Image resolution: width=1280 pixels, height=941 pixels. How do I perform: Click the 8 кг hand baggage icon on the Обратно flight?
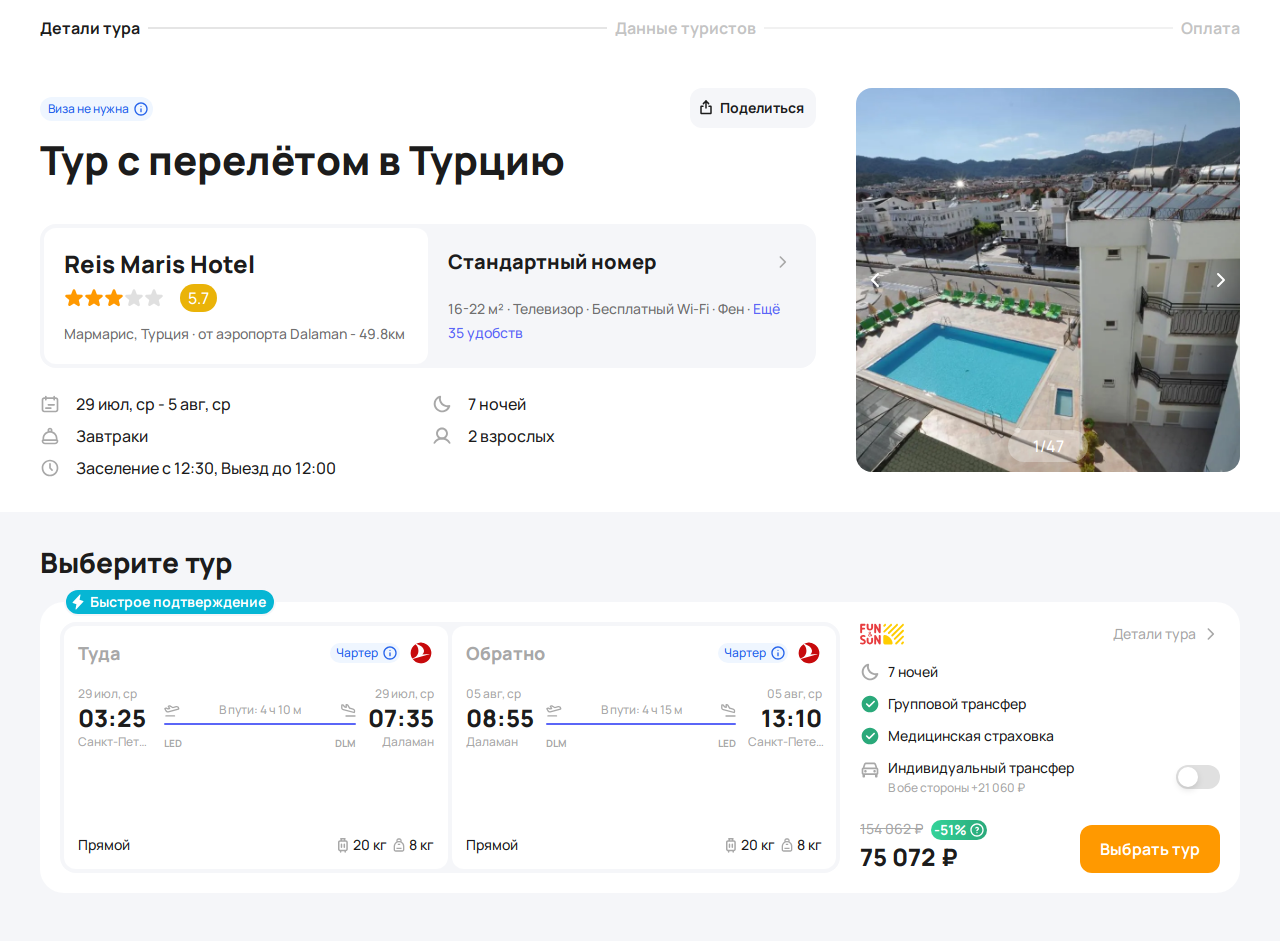[x=787, y=845]
